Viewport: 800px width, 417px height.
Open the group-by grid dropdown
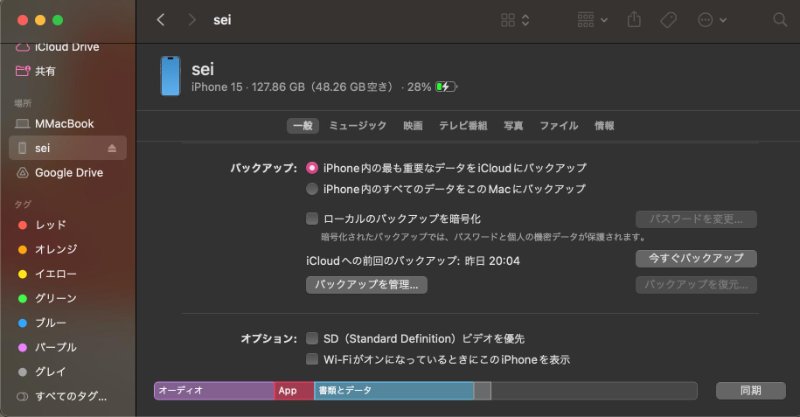[592, 20]
